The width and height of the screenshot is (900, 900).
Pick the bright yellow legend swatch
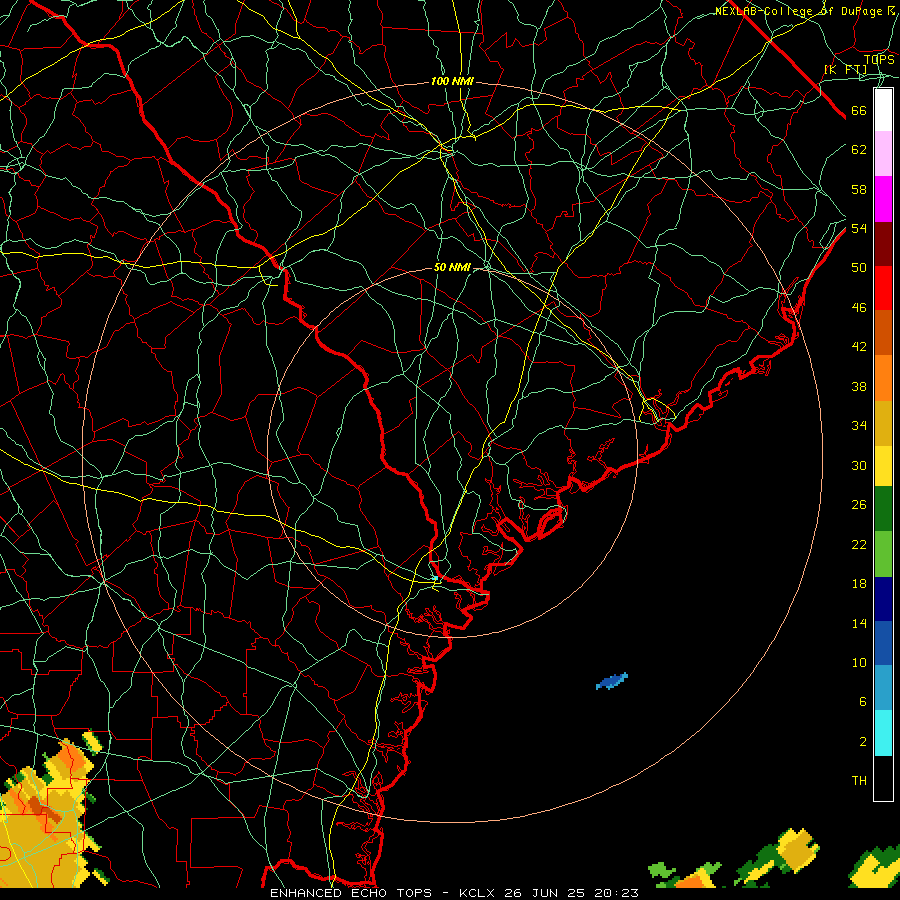pos(883,465)
